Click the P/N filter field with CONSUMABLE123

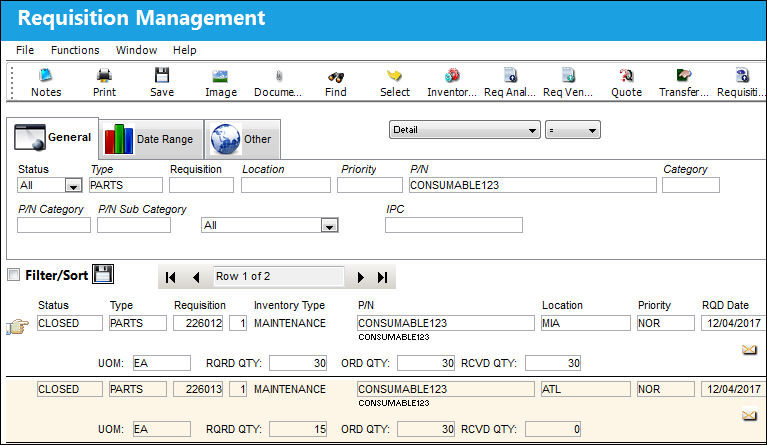point(533,185)
